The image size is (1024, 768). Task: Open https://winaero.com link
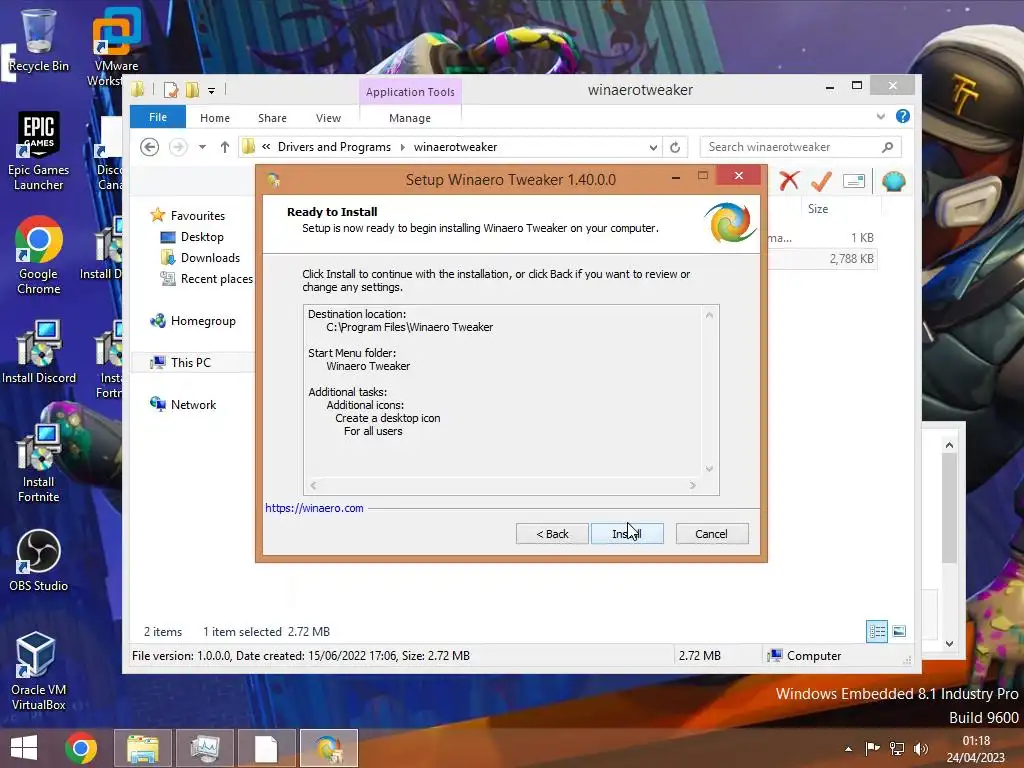pyautogui.click(x=314, y=508)
